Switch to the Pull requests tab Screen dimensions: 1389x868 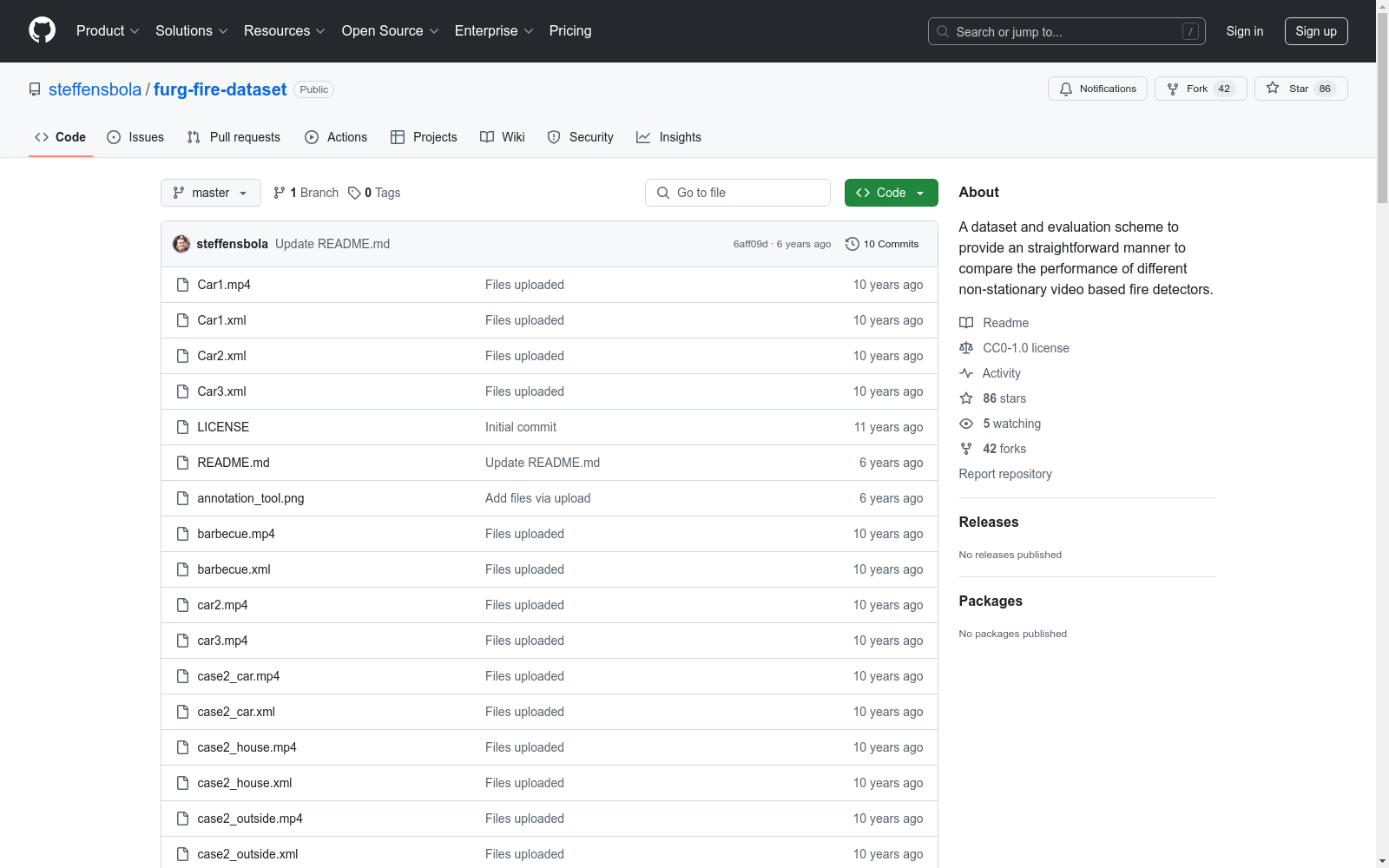234,137
